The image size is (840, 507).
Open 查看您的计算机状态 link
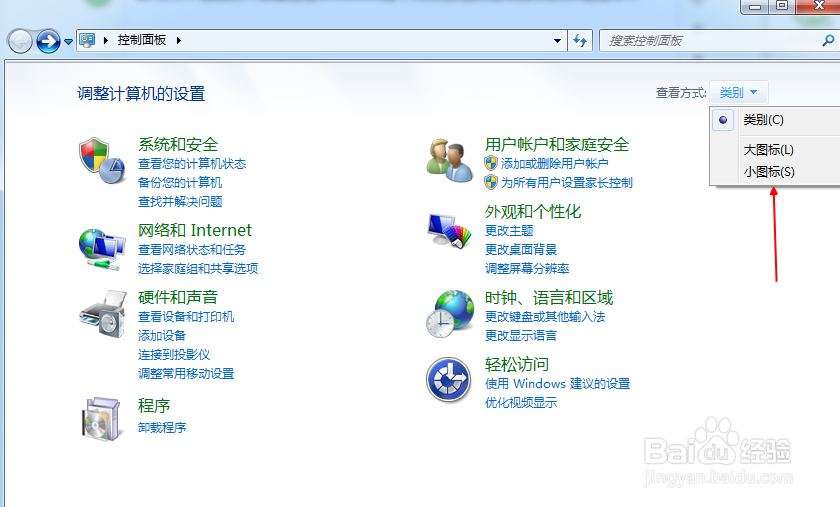(x=192, y=163)
